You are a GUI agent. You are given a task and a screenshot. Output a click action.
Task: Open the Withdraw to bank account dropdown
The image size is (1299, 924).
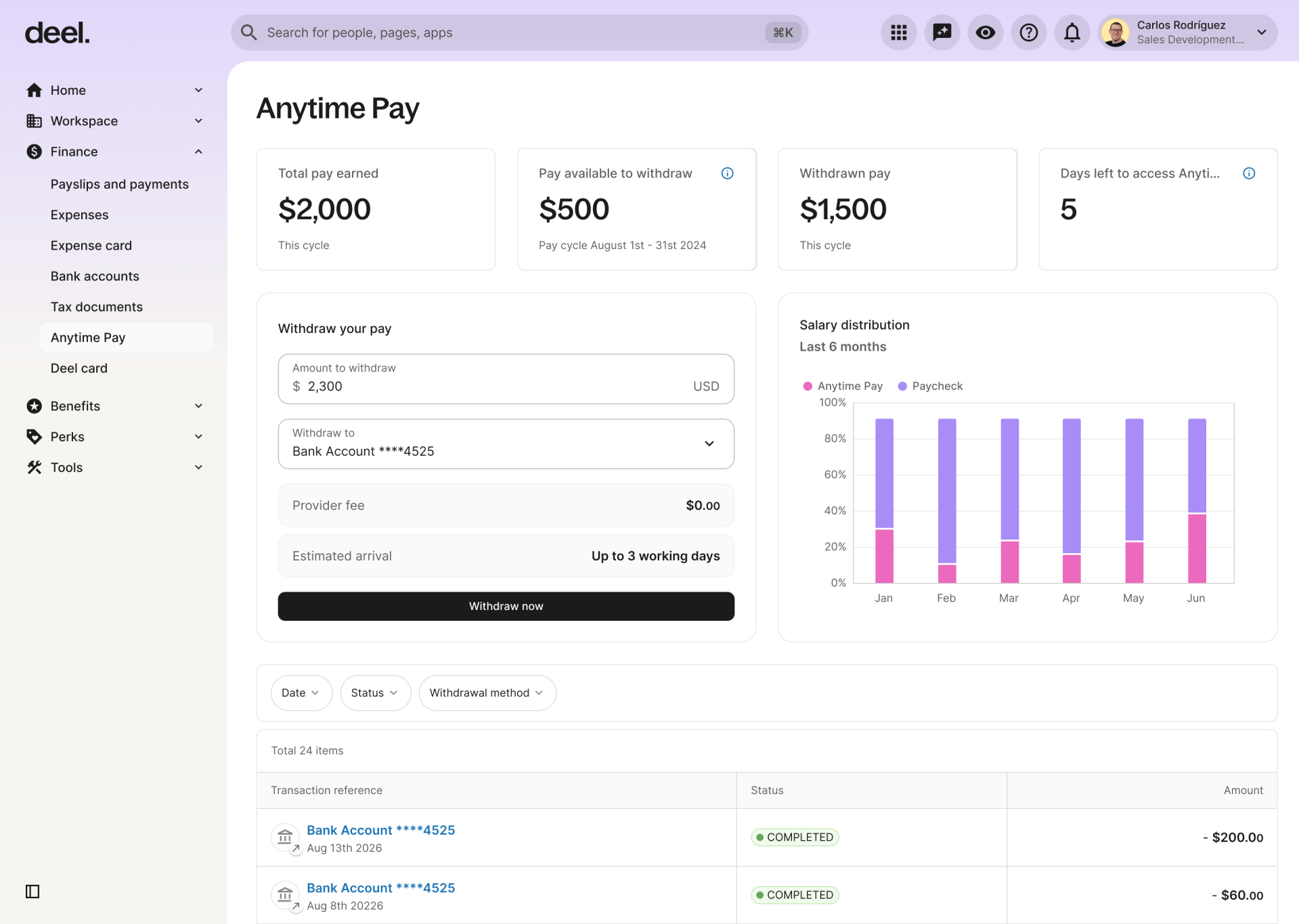pos(506,444)
